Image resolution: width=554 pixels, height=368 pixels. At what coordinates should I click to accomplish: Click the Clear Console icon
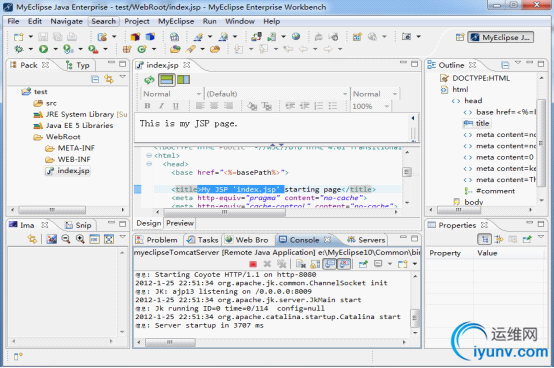tap(301, 264)
